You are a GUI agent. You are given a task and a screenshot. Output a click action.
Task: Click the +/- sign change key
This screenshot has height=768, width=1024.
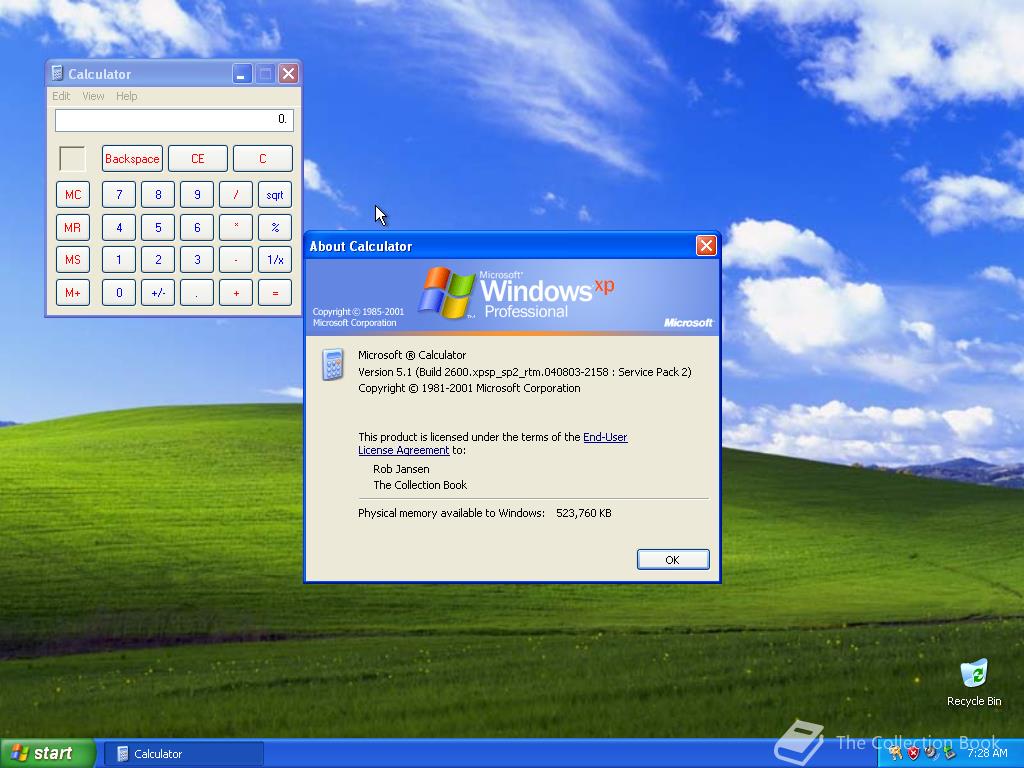(158, 293)
